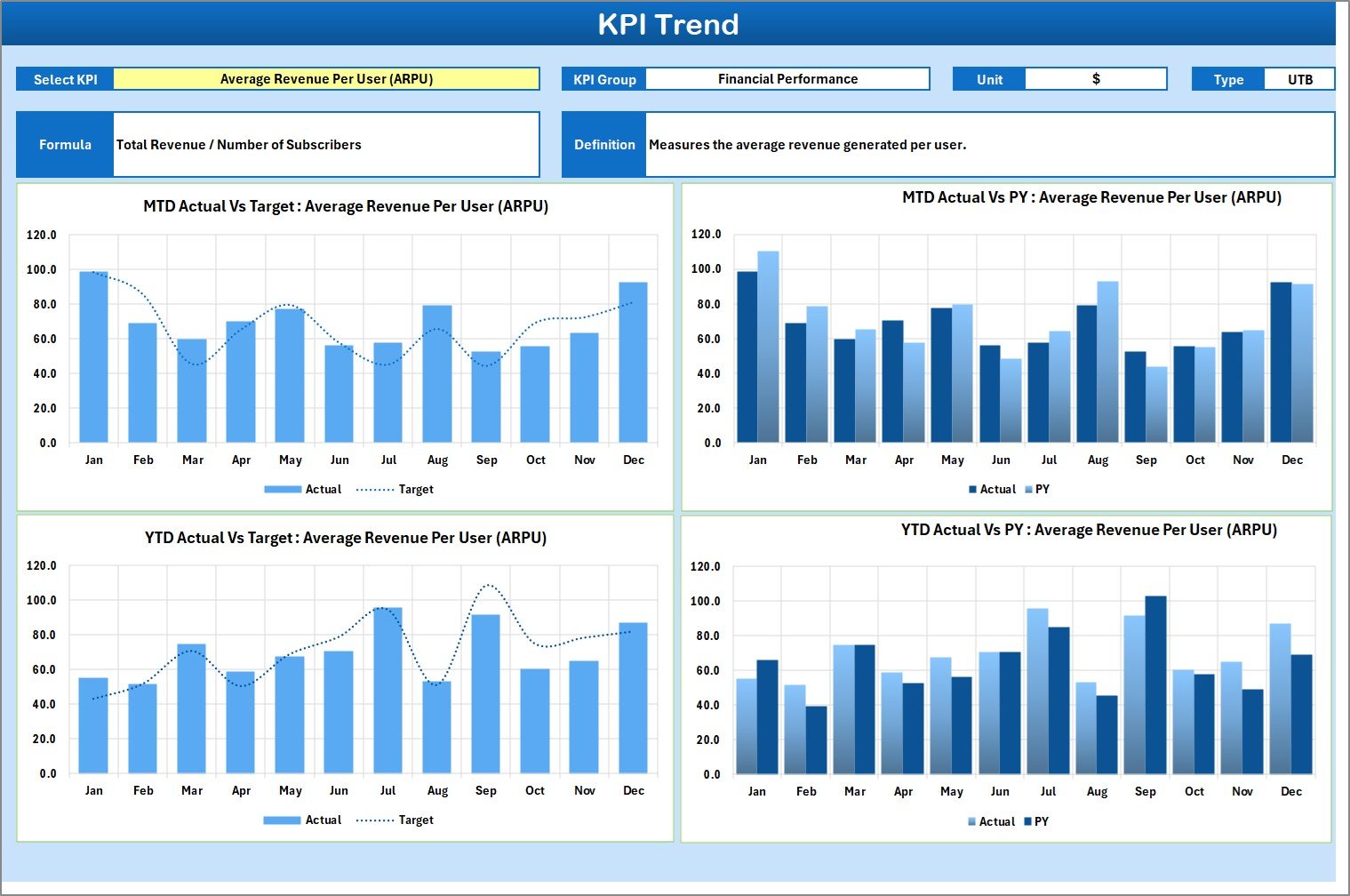The image size is (1350, 896).
Task: Select the KPI Trend title banner
Action: (668, 24)
